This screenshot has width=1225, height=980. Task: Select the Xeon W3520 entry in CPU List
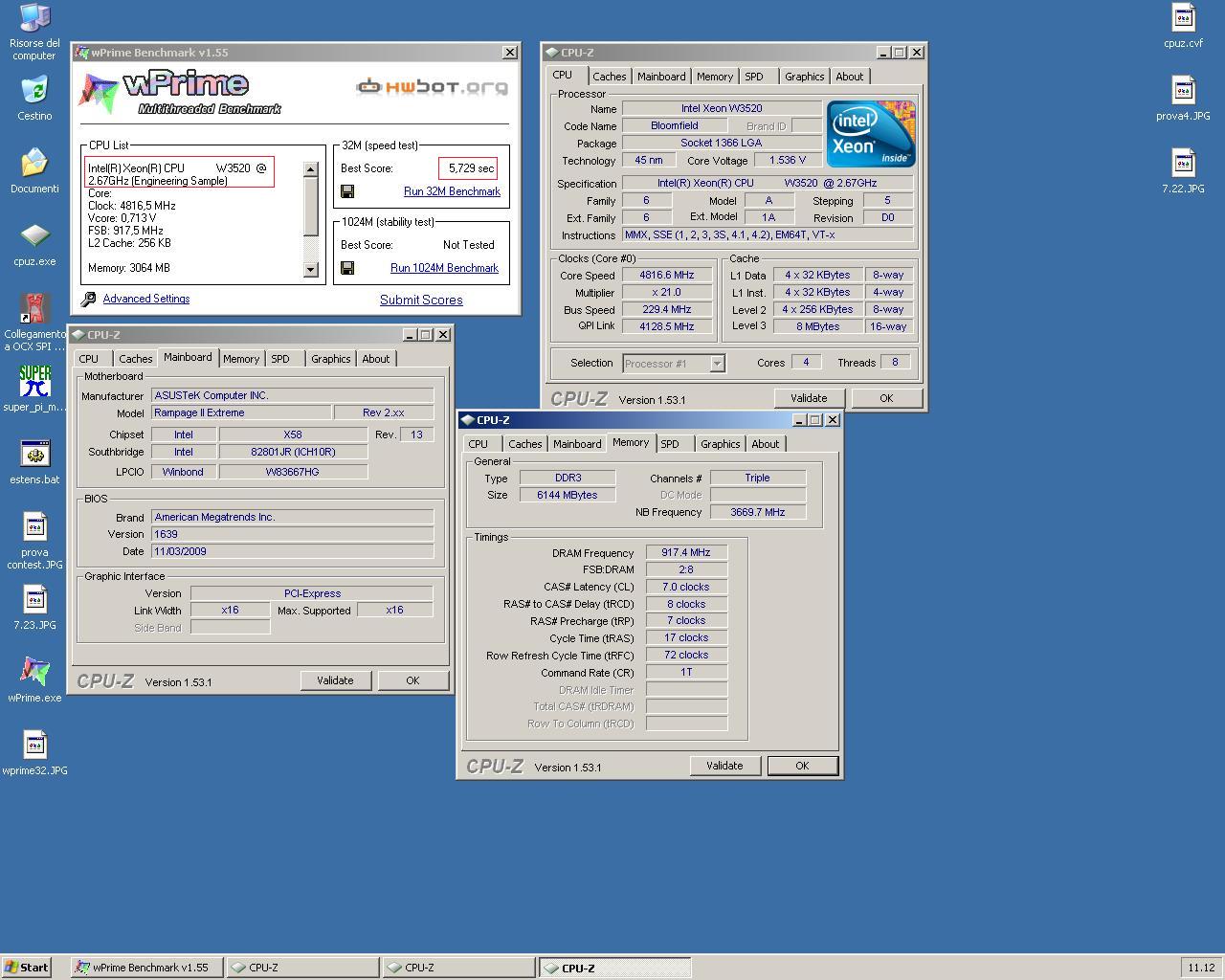tap(179, 174)
